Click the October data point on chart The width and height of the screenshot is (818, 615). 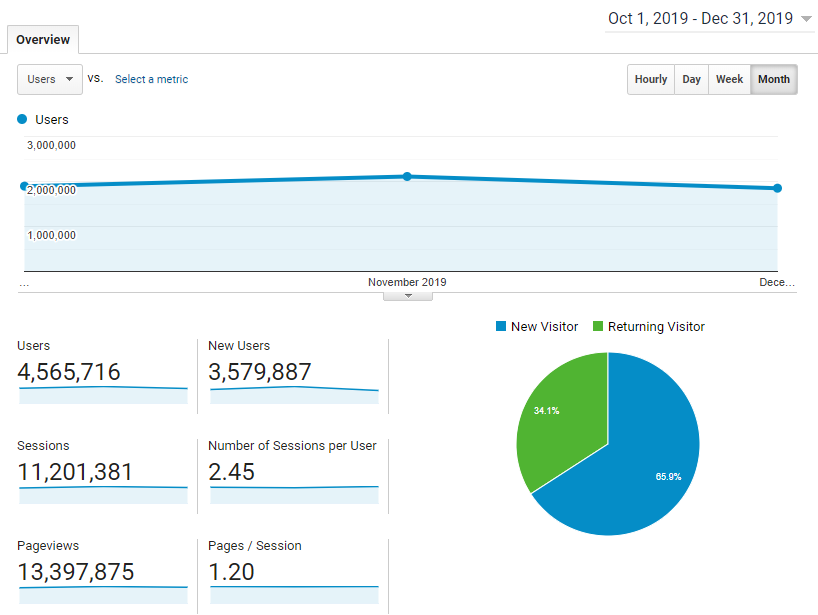click(x=25, y=186)
